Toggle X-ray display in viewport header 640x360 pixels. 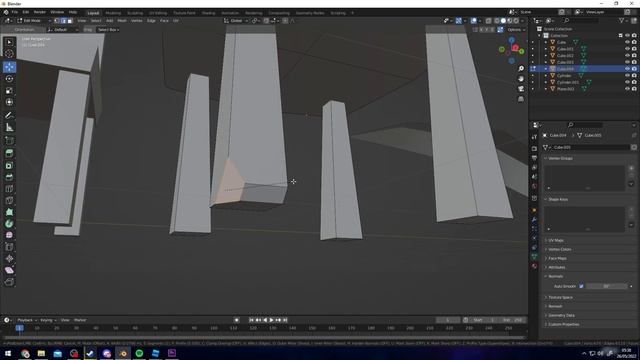(489, 20)
